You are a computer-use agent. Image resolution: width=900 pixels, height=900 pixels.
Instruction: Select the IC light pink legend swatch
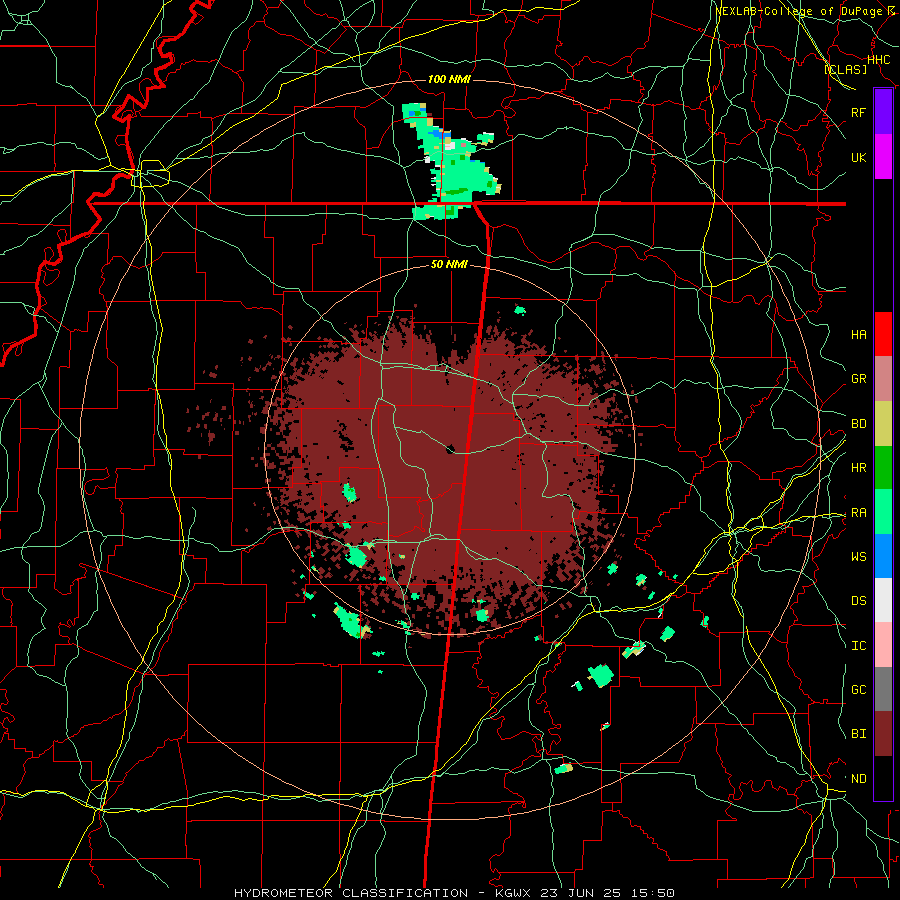point(883,645)
